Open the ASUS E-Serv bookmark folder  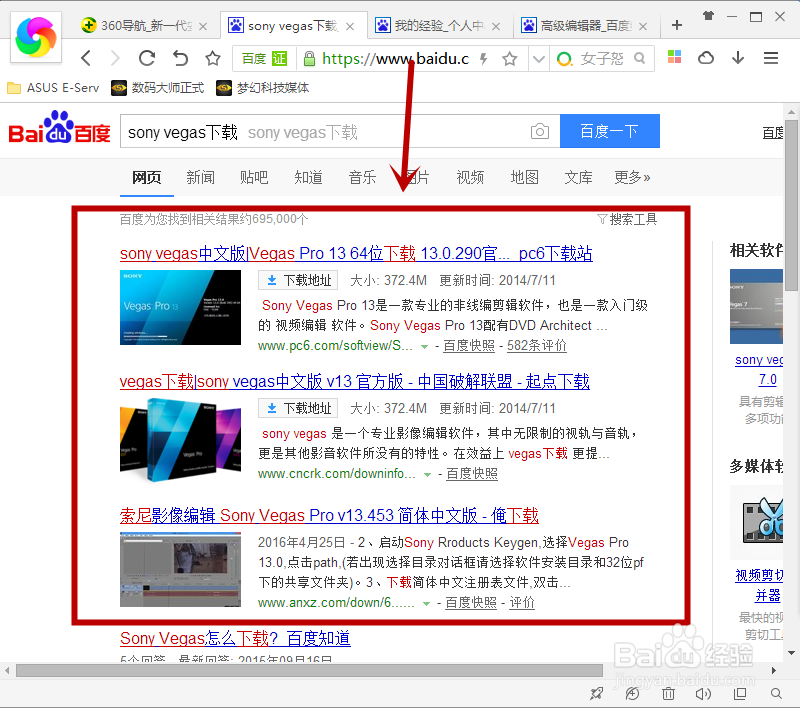pos(53,88)
